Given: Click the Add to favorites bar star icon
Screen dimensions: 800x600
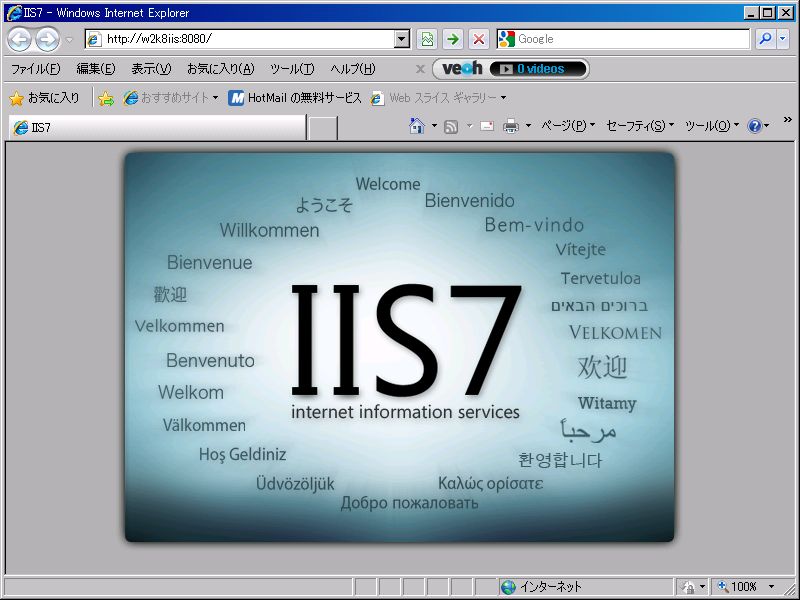Looking at the screenshot, I should (106, 98).
